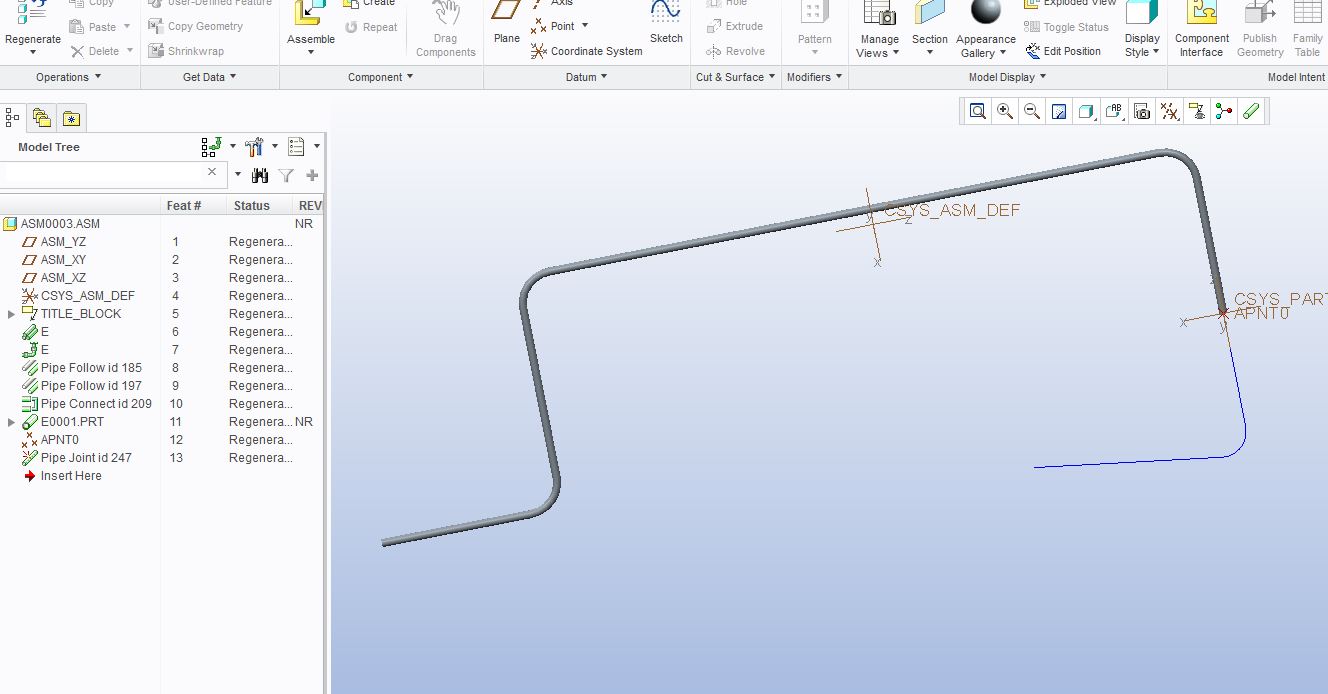Click the Zoom Out magnifier icon

[1032, 112]
